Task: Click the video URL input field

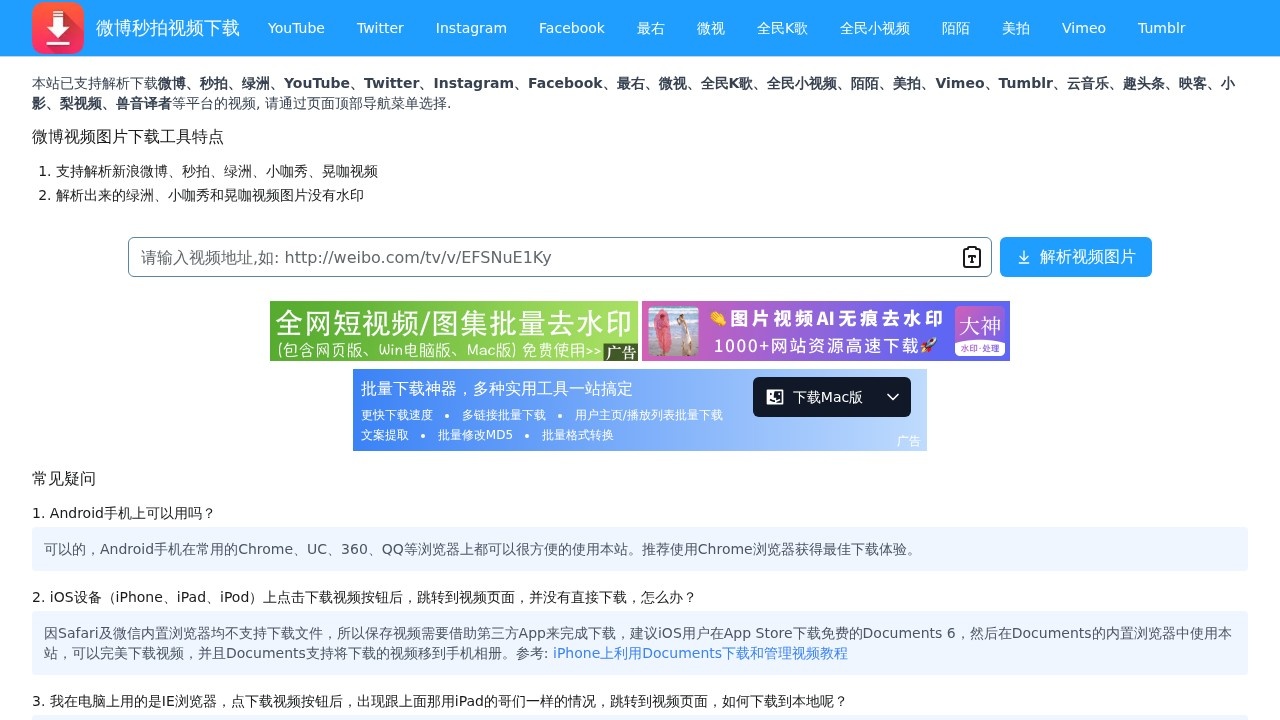Action: tap(550, 257)
